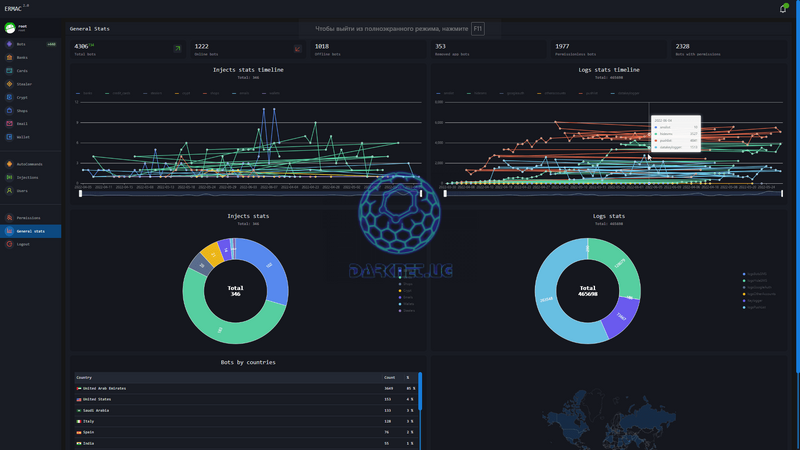Toggle wallets series in Injects timeline legend
Viewport: 800px width, 450px height.
click(271, 93)
